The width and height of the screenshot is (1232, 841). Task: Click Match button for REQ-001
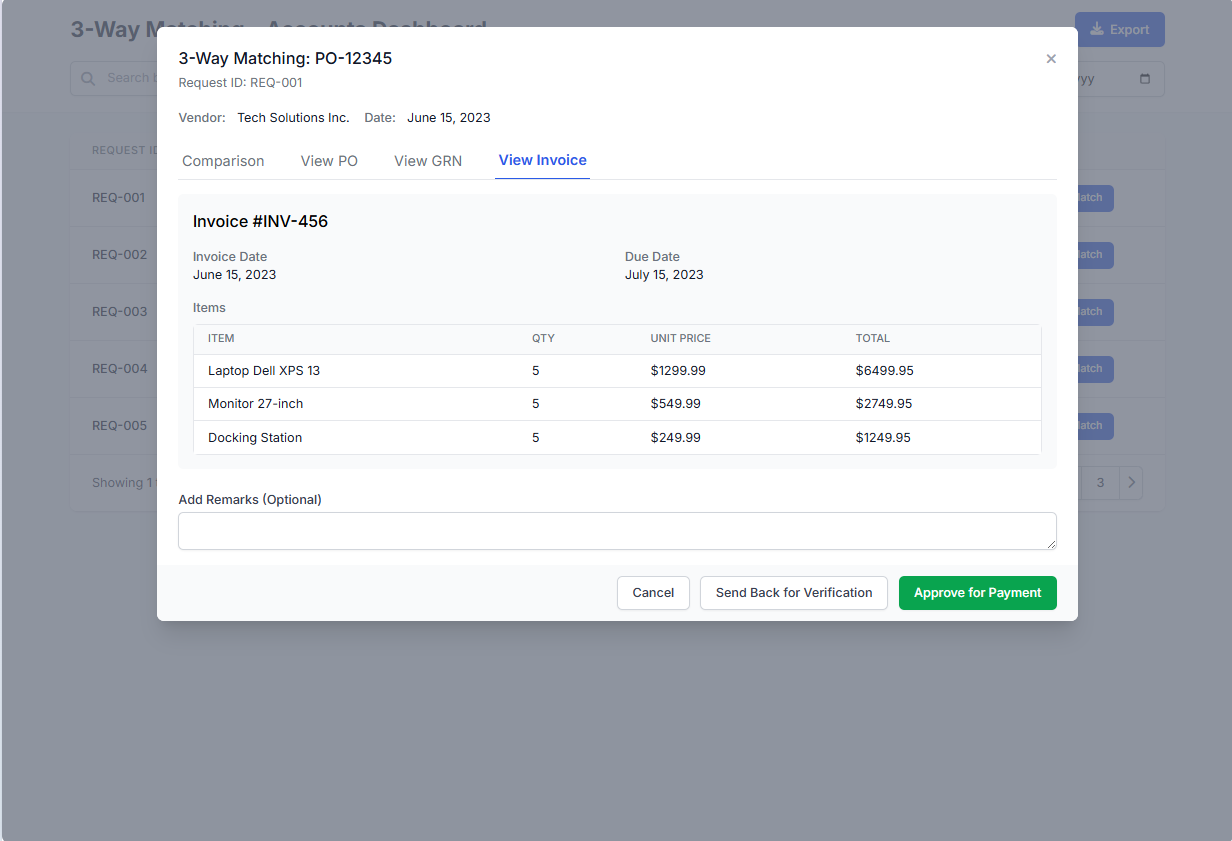(x=1095, y=198)
